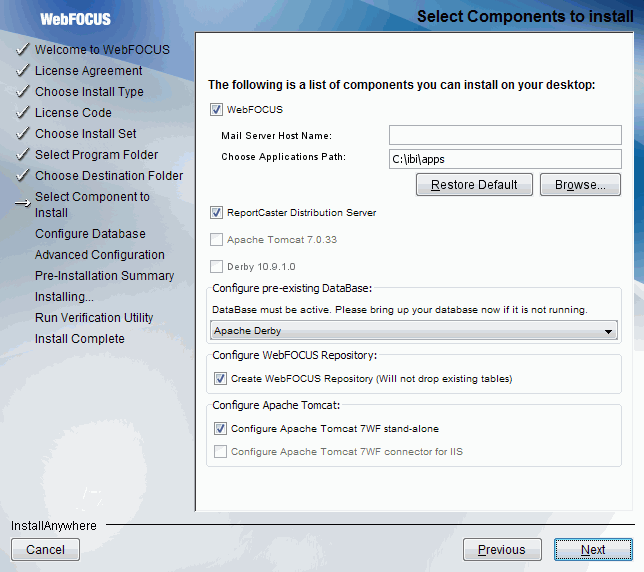The width and height of the screenshot is (644, 572).
Task: Click the Browse... button
Action: (580, 185)
